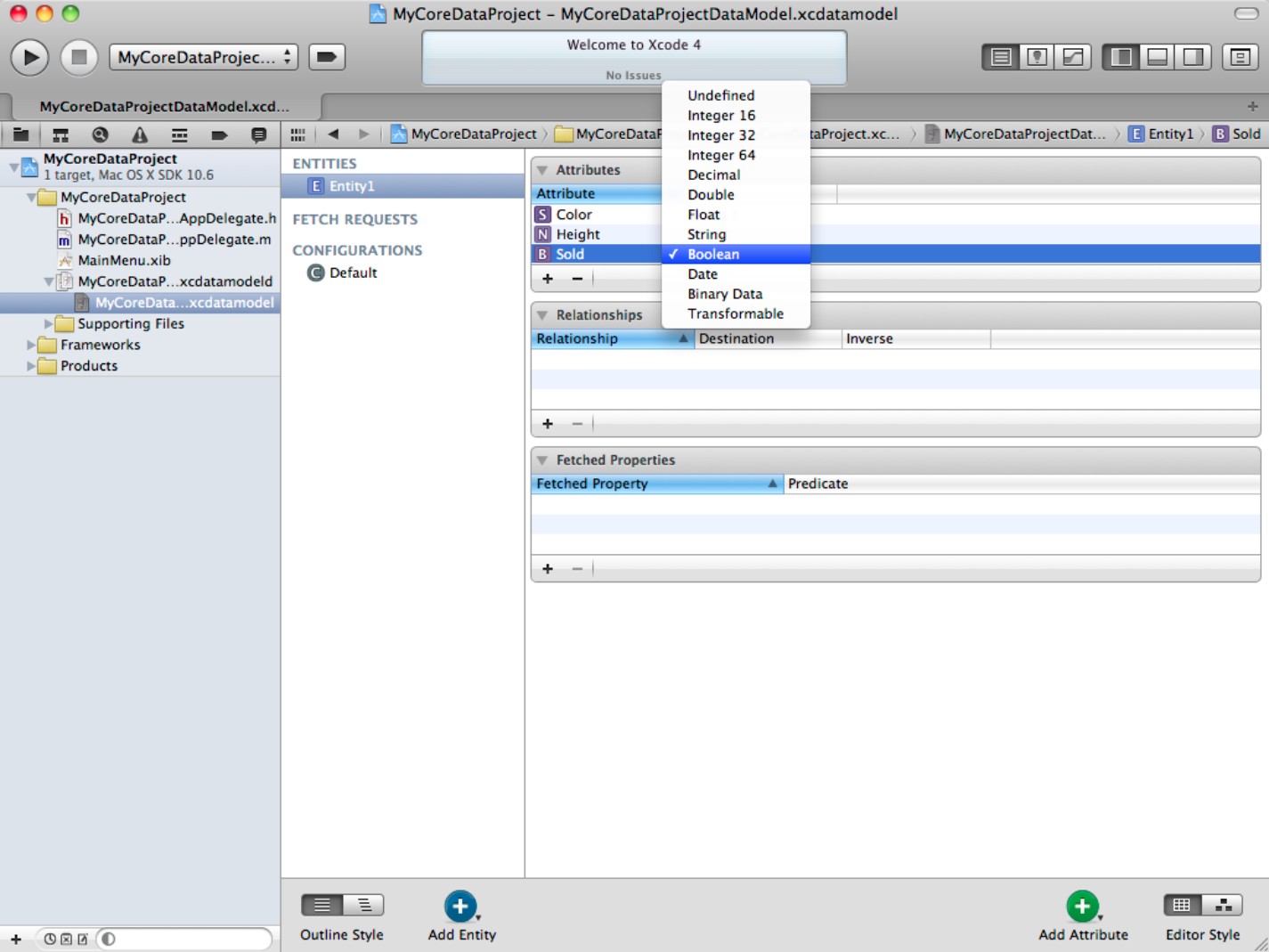Expand the Products folder
The width and height of the screenshot is (1269, 952).
pos(31,366)
